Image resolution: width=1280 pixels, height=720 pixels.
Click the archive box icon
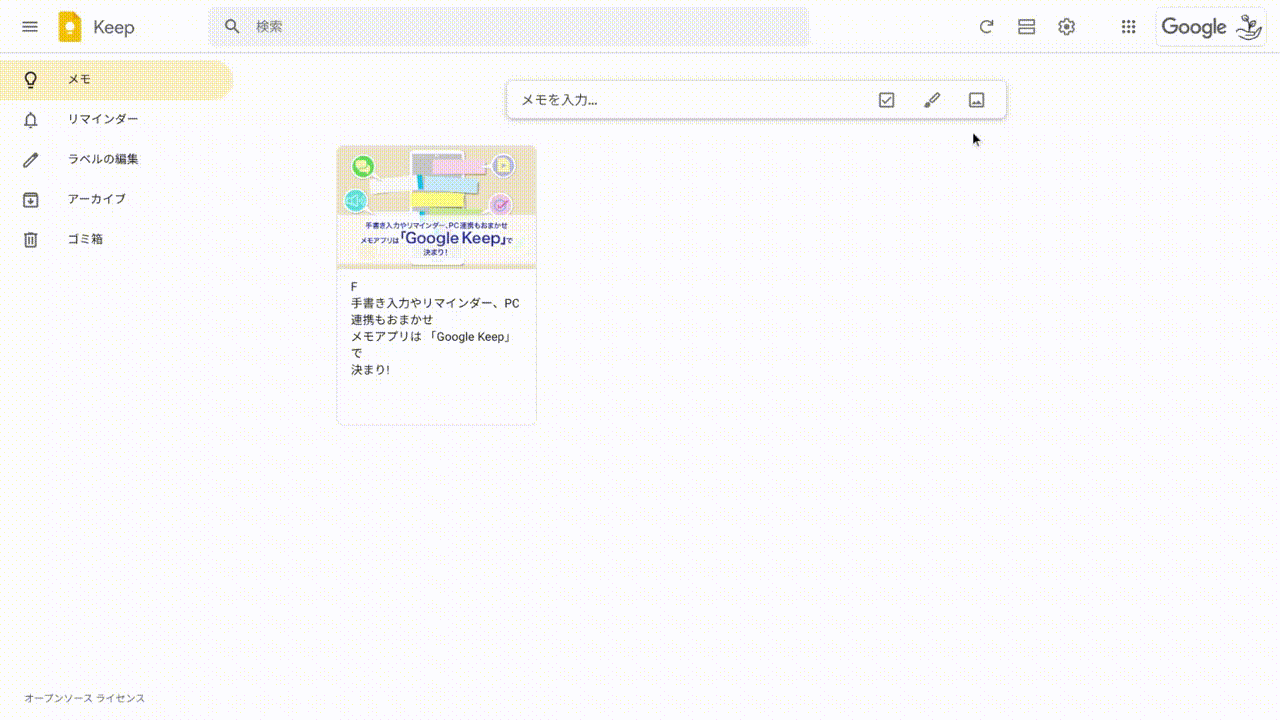click(31, 199)
